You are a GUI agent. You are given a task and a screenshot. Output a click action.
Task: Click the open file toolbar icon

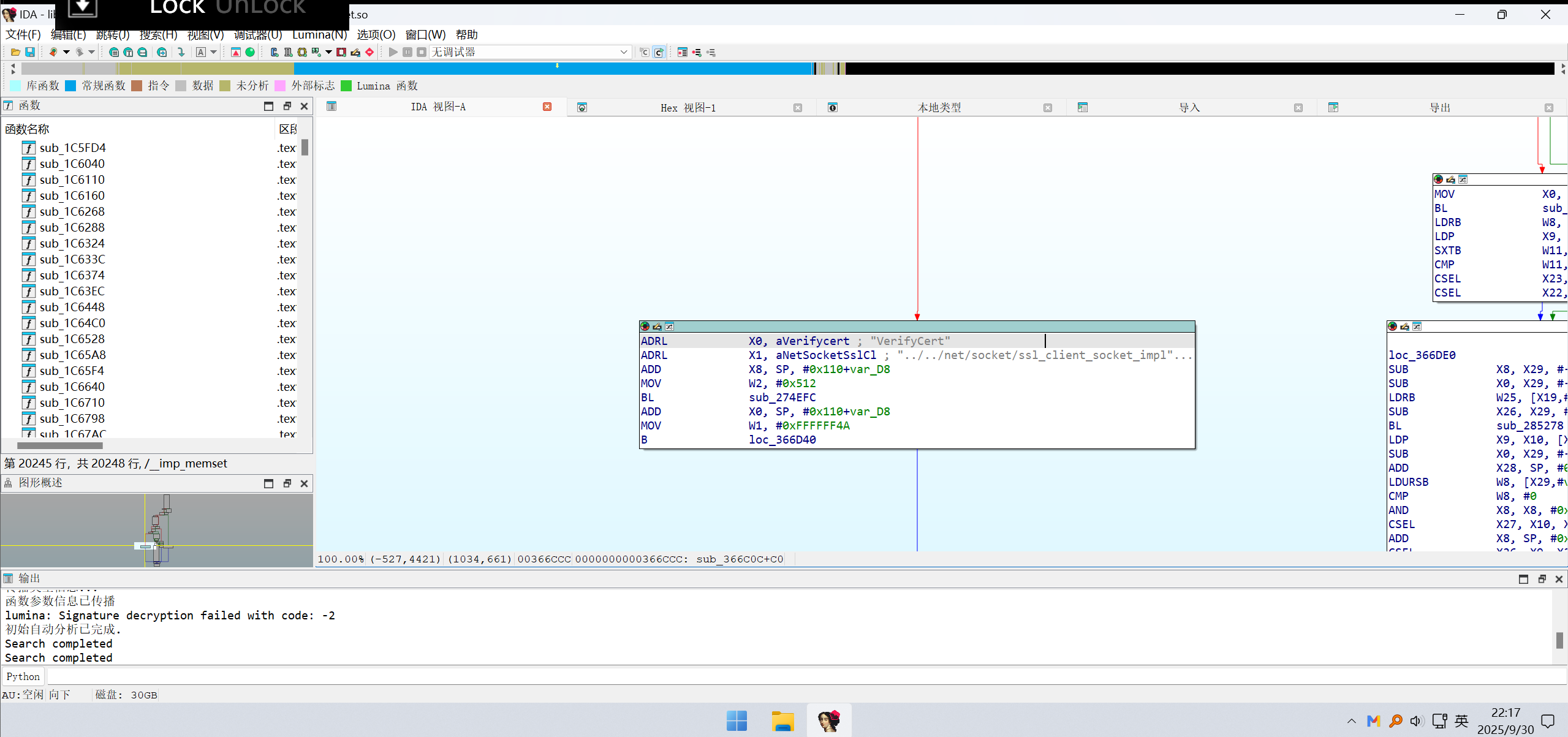click(15, 52)
